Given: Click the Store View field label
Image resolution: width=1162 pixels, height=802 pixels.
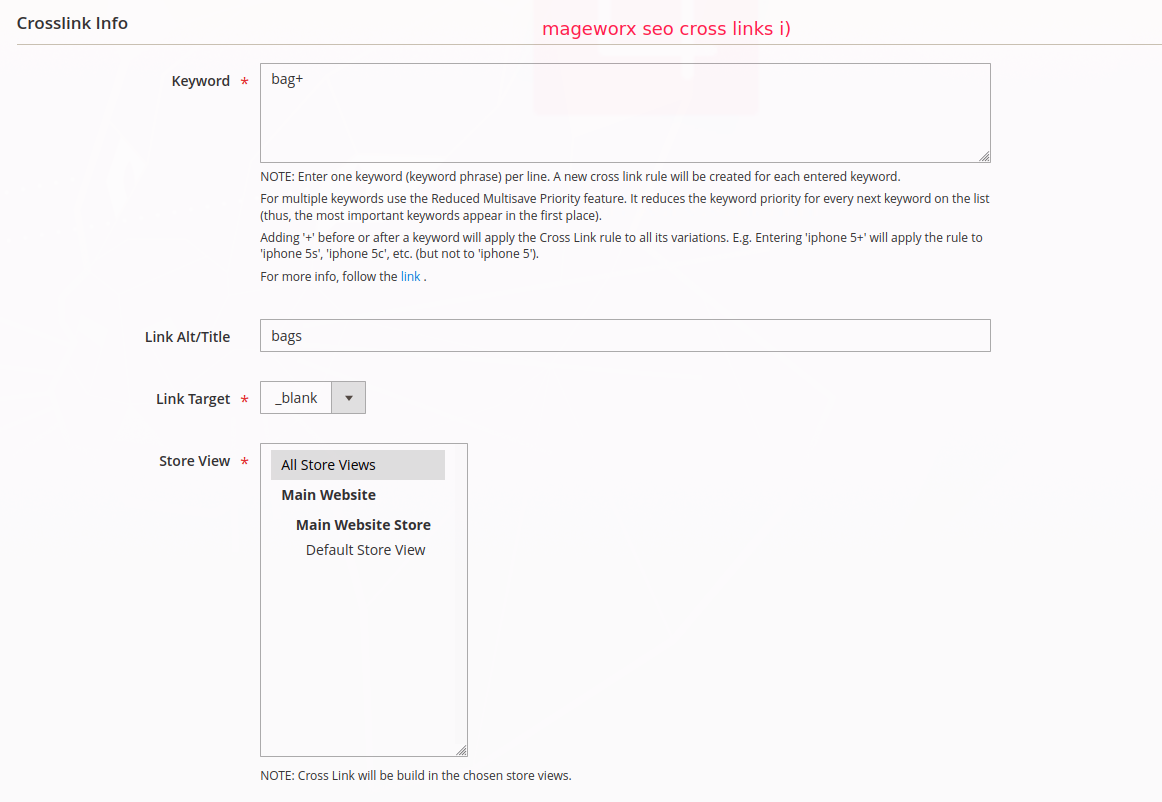Looking at the screenshot, I should coord(194,461).
